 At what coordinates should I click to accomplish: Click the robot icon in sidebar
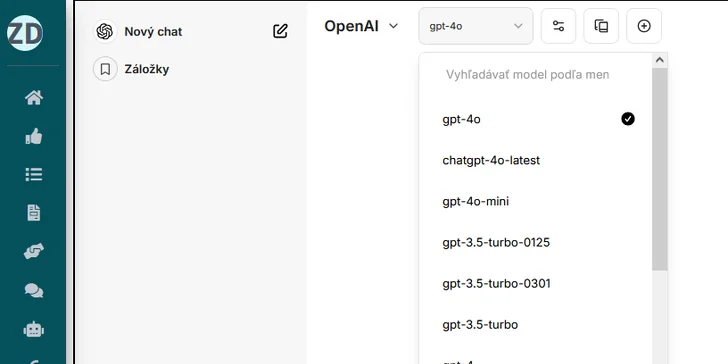coord(34,330)
